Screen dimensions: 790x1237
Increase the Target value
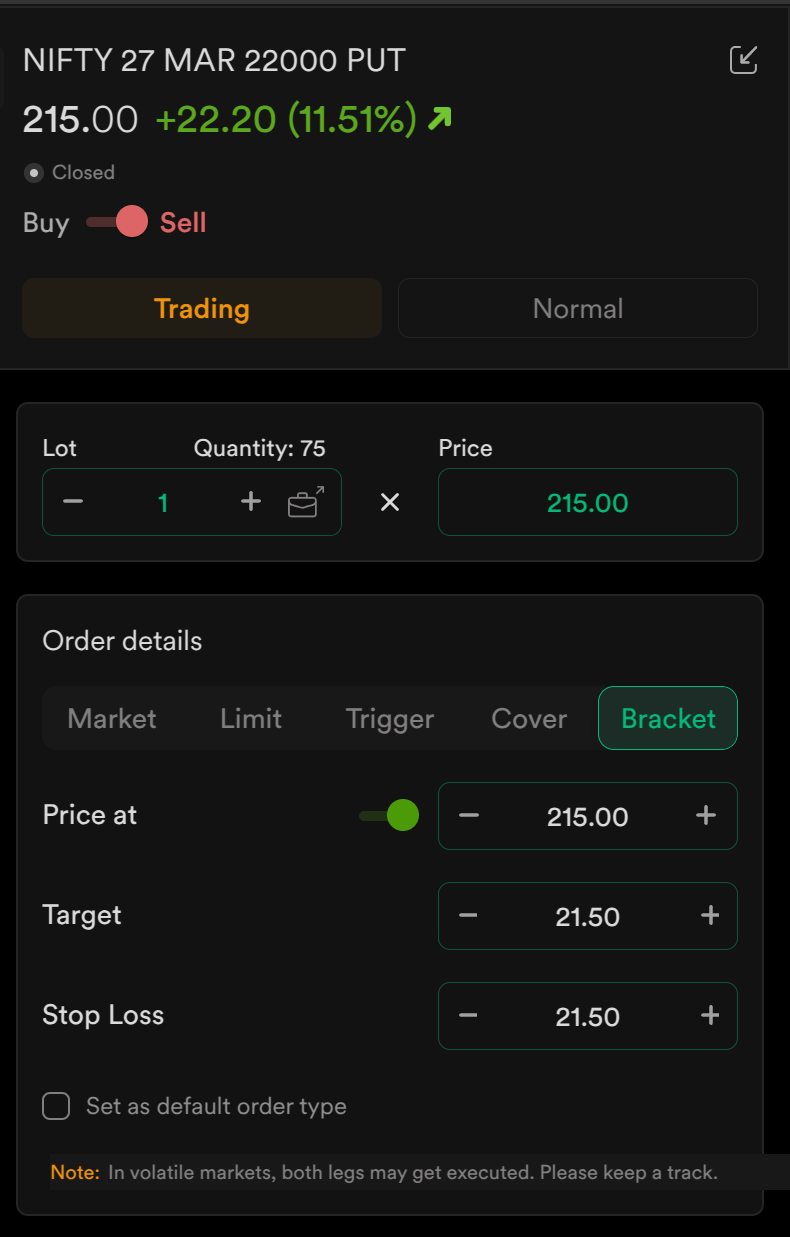(x=710, y=916)
